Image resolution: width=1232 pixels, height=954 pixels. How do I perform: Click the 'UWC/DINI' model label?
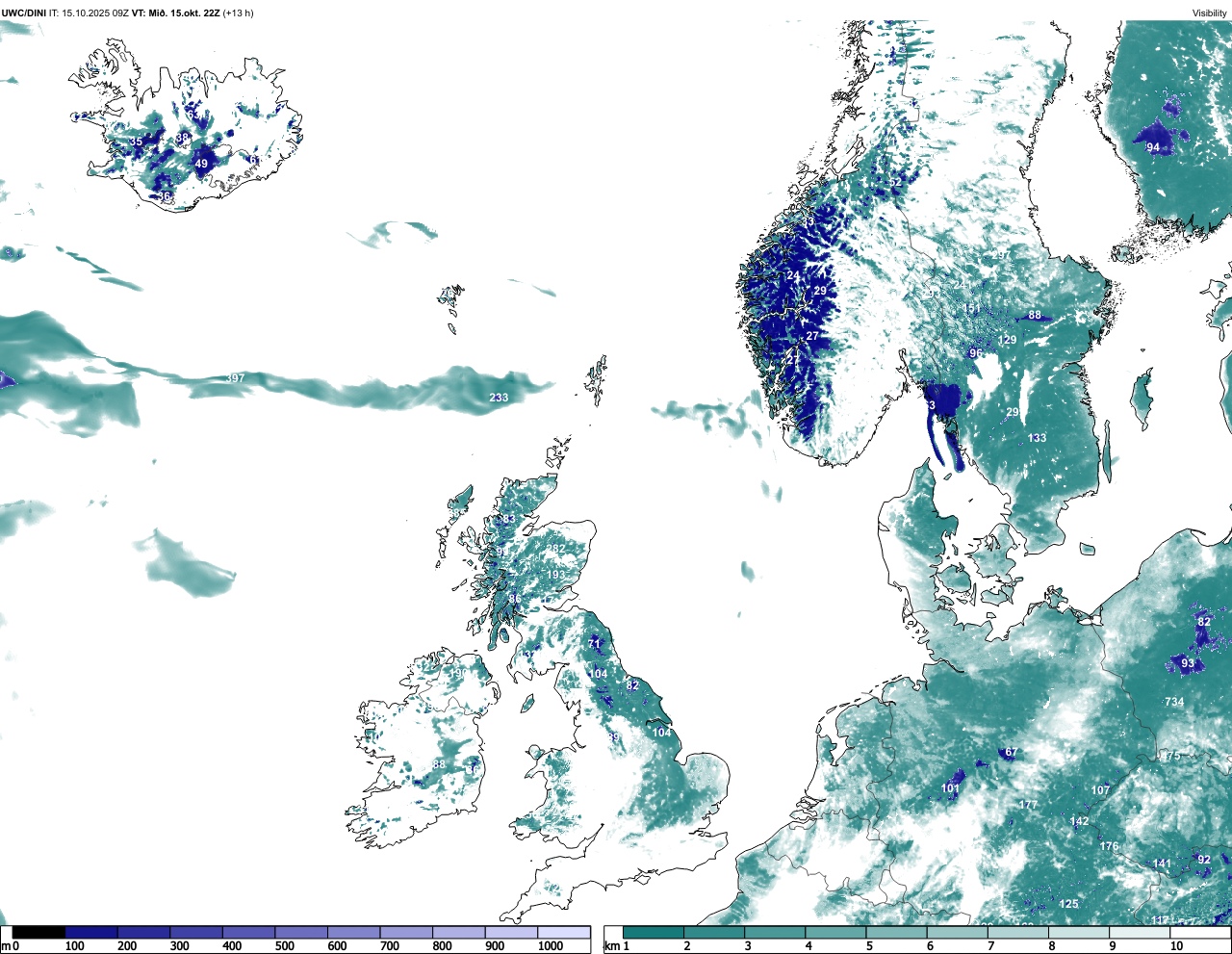coord(24,13)
